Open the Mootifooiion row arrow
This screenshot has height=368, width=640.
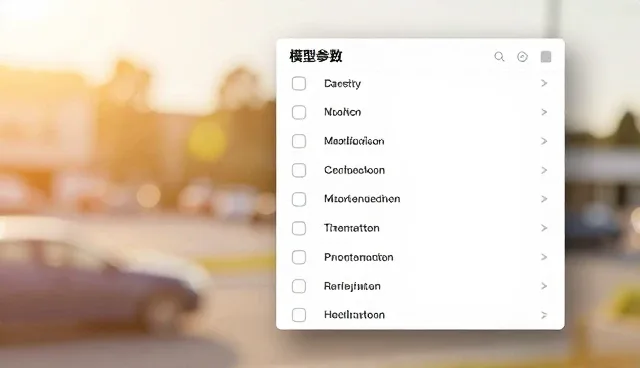coord(544,141)
